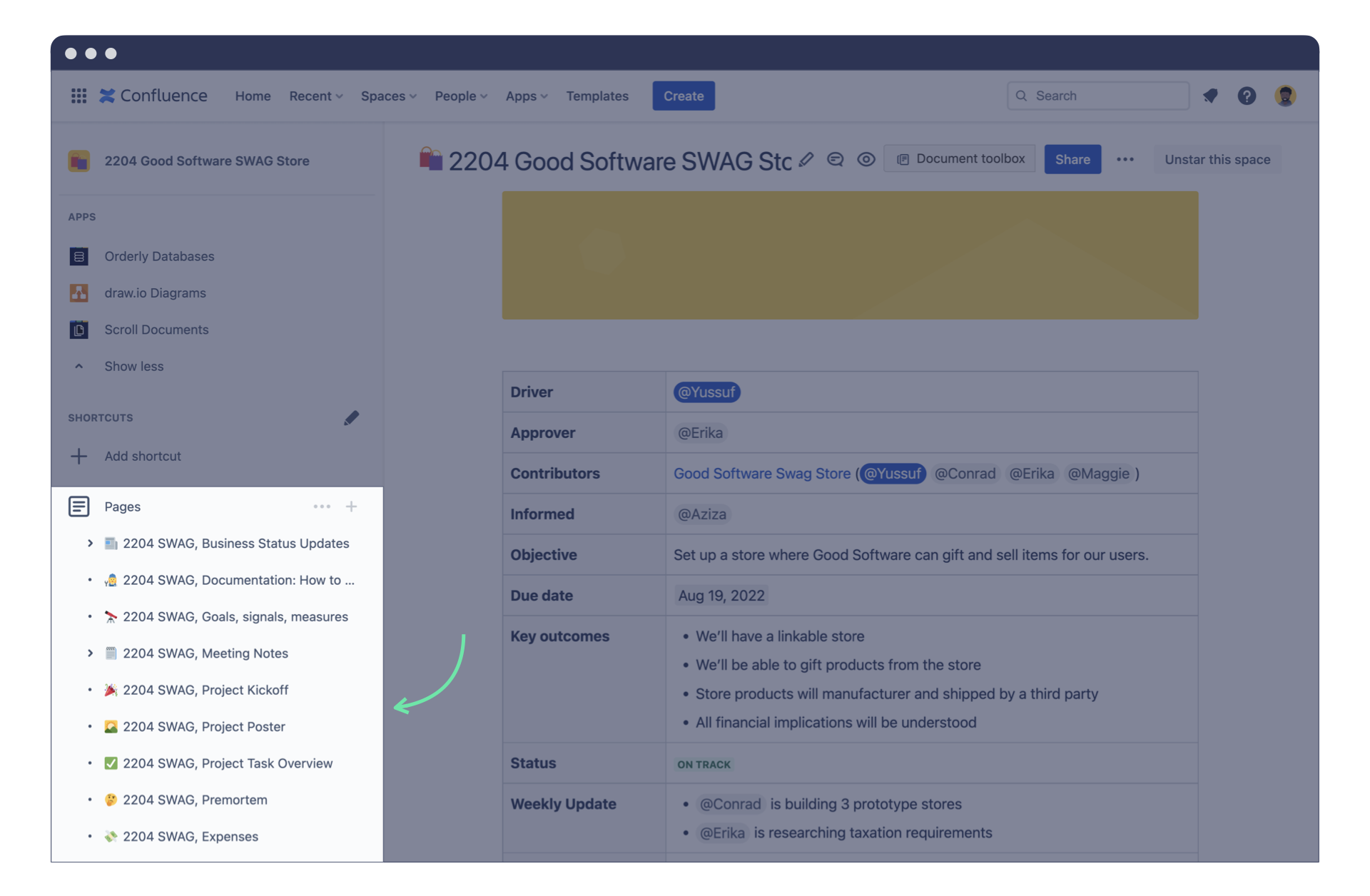This screenshot has height=896, width=1370.
Task: Create a new page with the Pages plus icon
Action: pyautogui.click(x=351, y=506)
